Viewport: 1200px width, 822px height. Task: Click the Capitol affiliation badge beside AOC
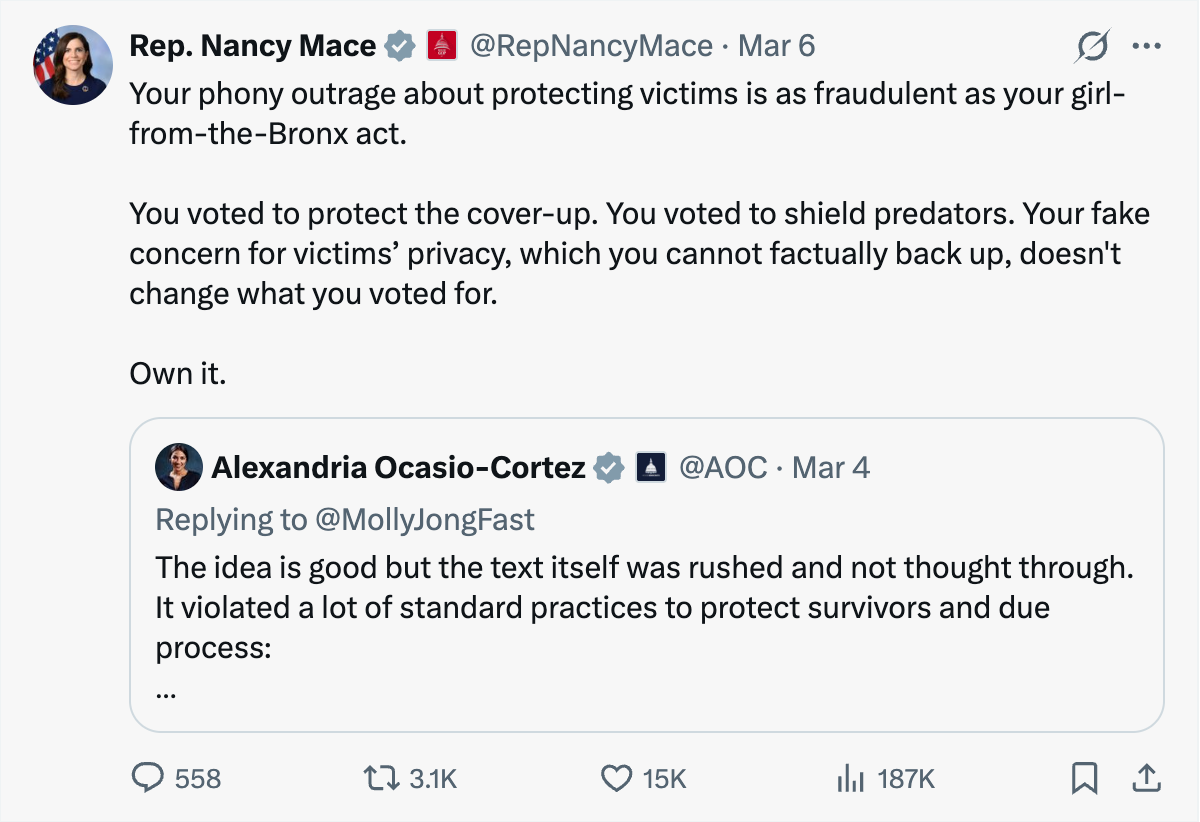(x=651, y=467)
